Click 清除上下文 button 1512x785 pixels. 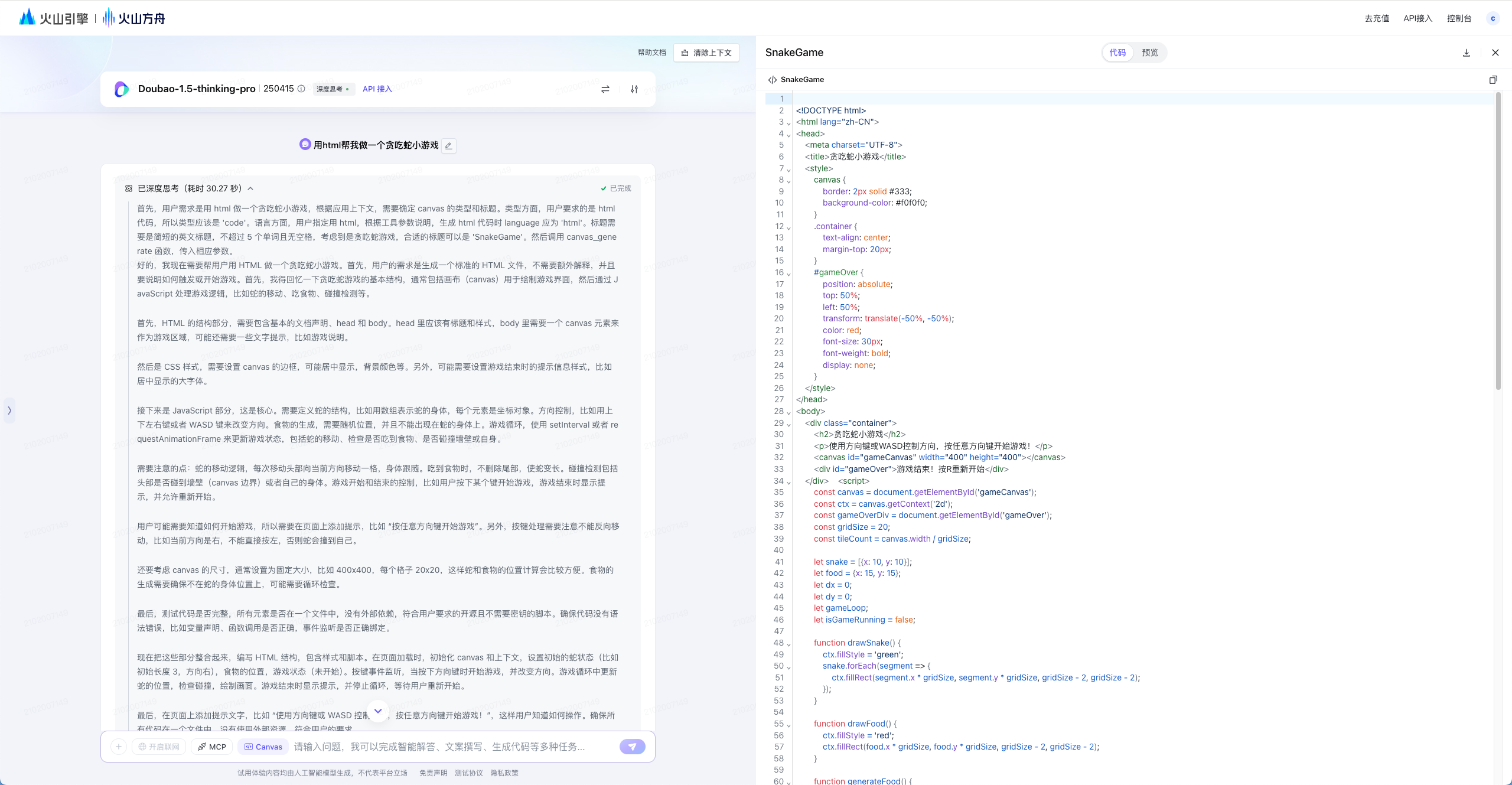pos(706,53)
